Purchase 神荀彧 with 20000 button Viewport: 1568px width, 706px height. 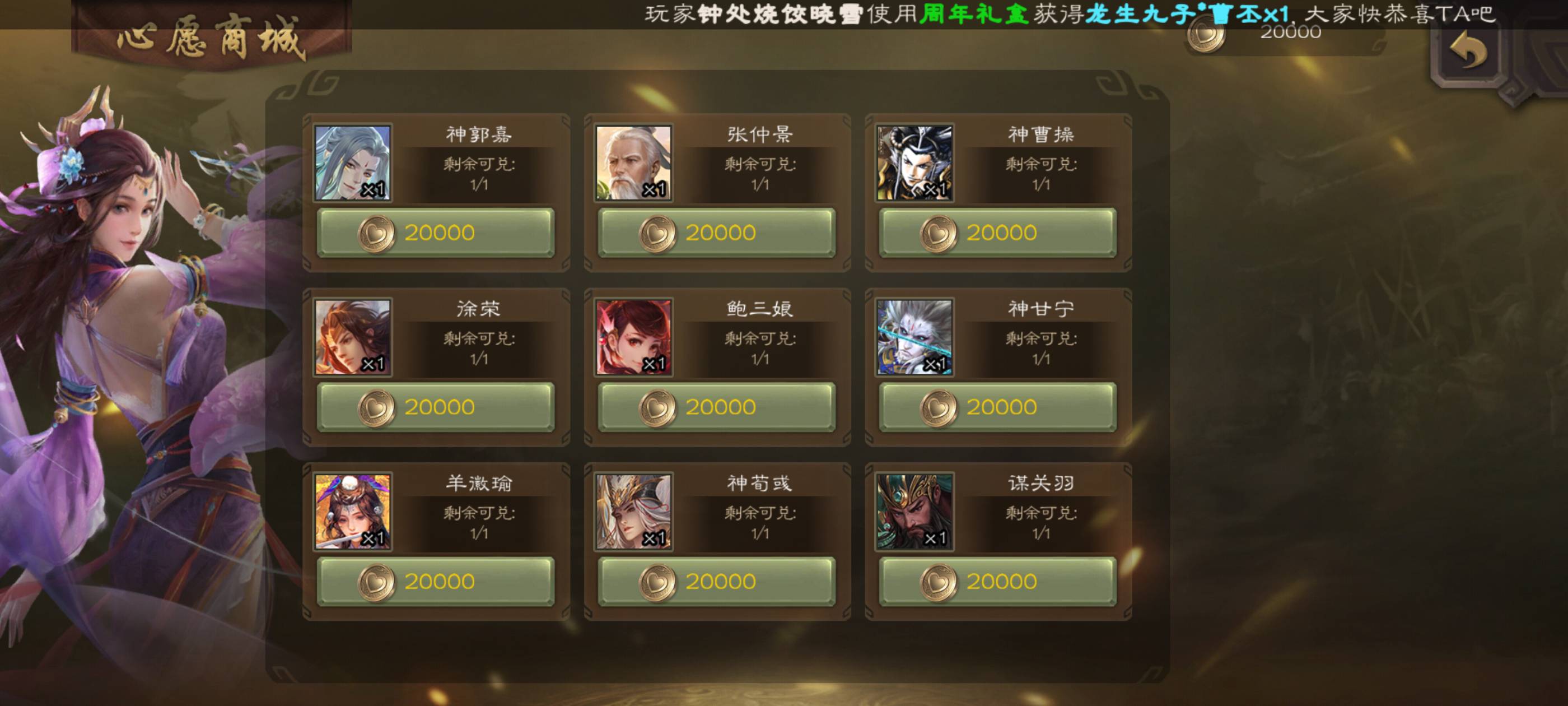pos(717,581)
